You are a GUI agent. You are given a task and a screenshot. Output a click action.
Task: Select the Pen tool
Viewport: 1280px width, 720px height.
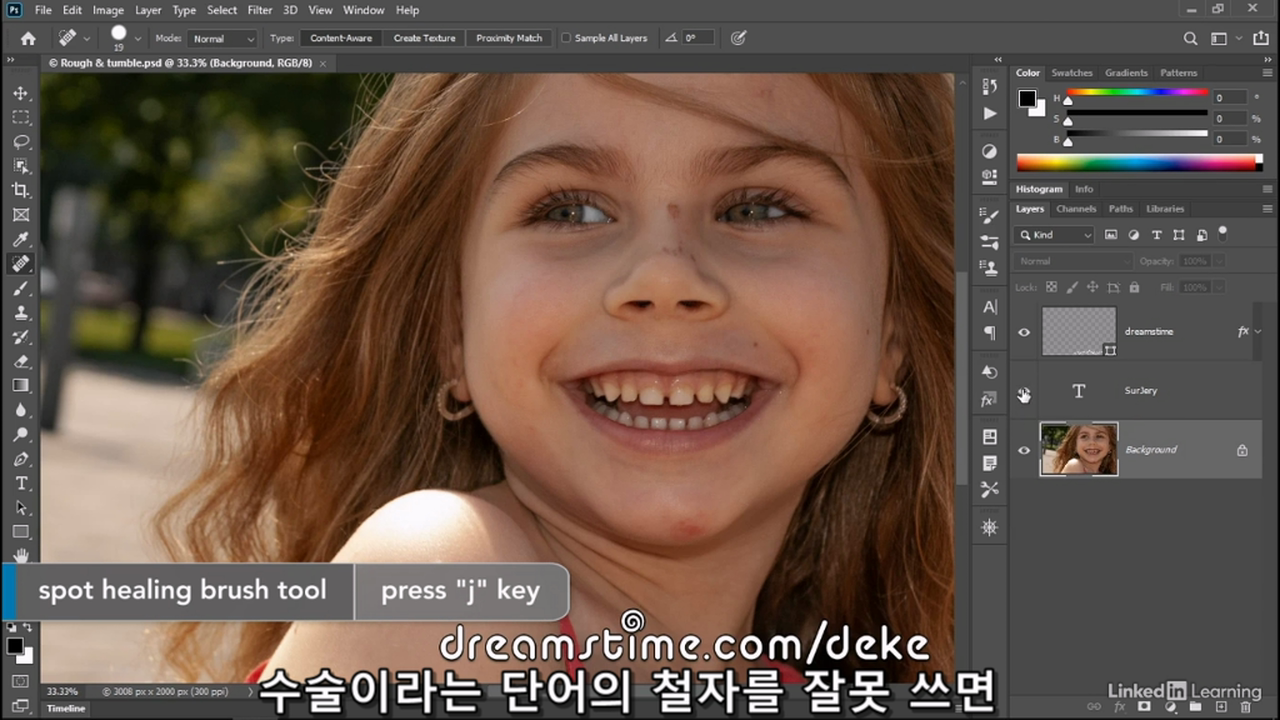20,459
